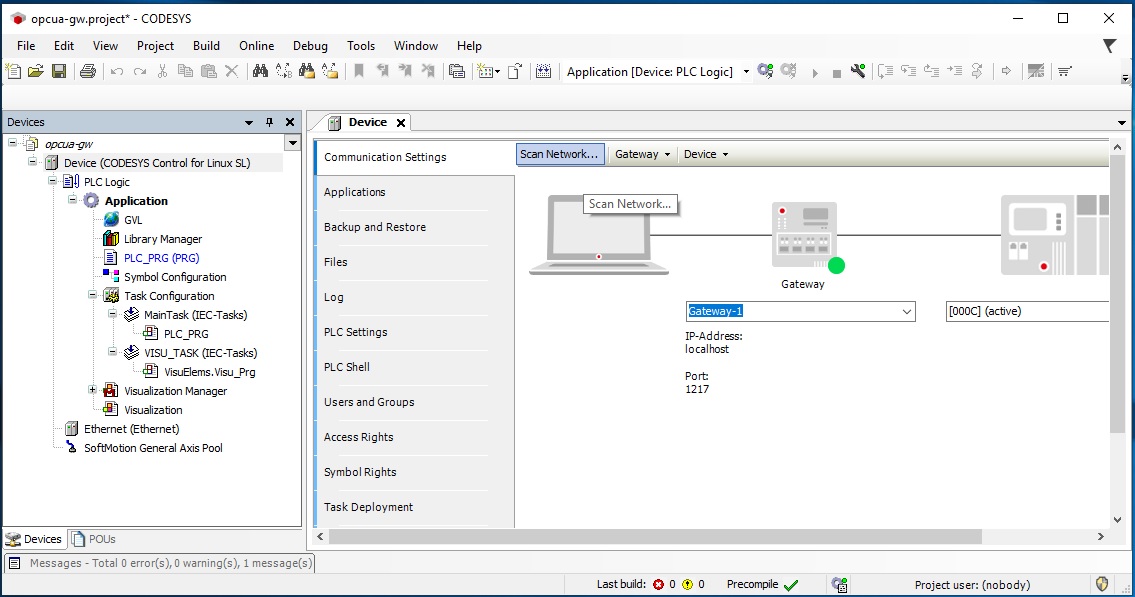Viewport: 1135px width, 597px height.
Task: Select SoftMotion General Axis Pool
Action: (x=153, y=448)
